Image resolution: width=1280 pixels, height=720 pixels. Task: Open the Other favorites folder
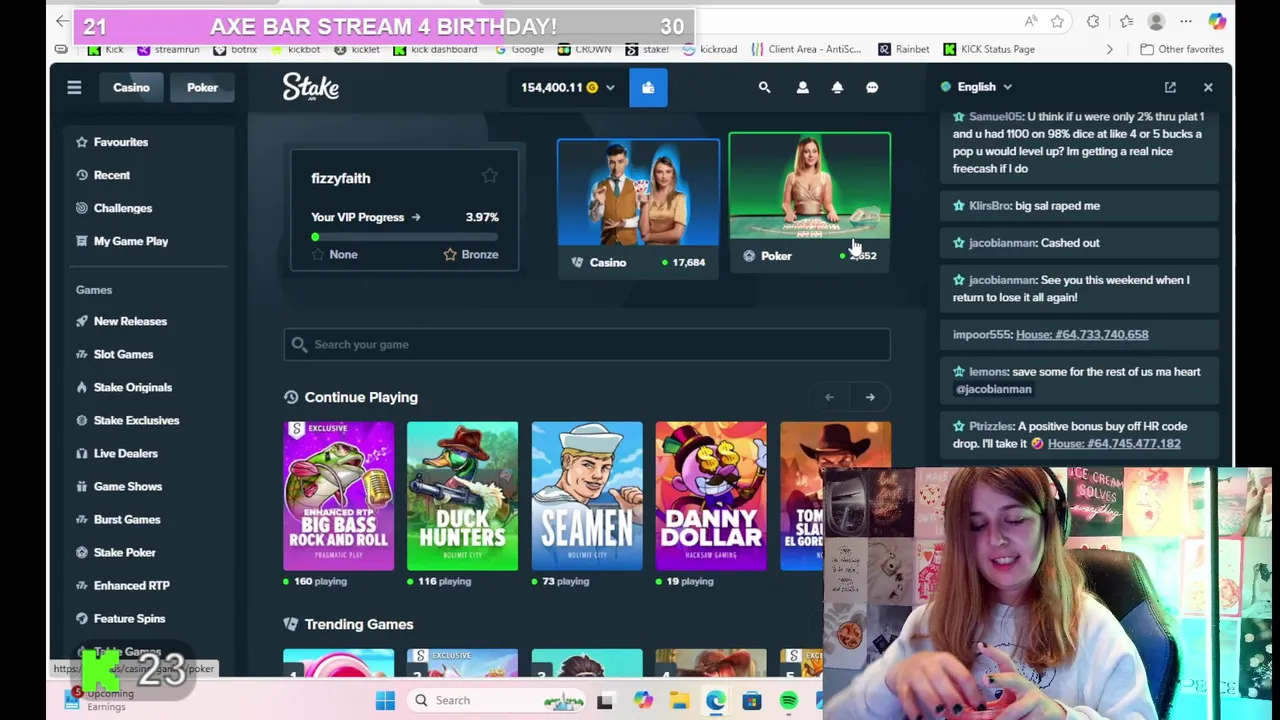(x=1182, y=49)
